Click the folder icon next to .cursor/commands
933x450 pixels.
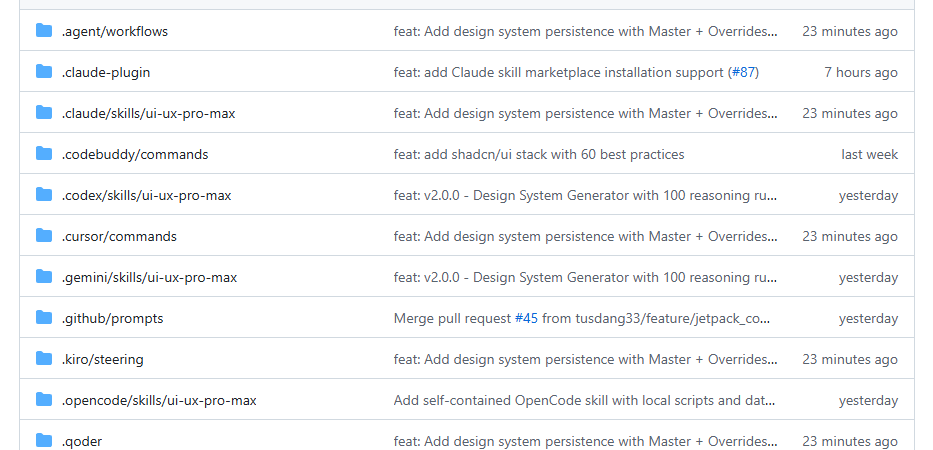(x=44, y=236)
